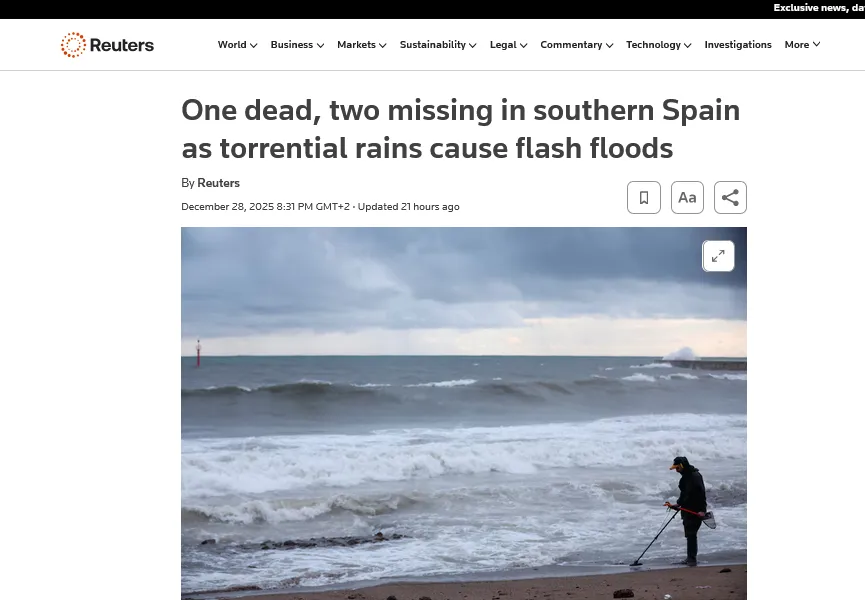The width and height of the screenshot is (865, 600).
Task: Click the Reuters author byline link
Action: (x=218, y=183)
